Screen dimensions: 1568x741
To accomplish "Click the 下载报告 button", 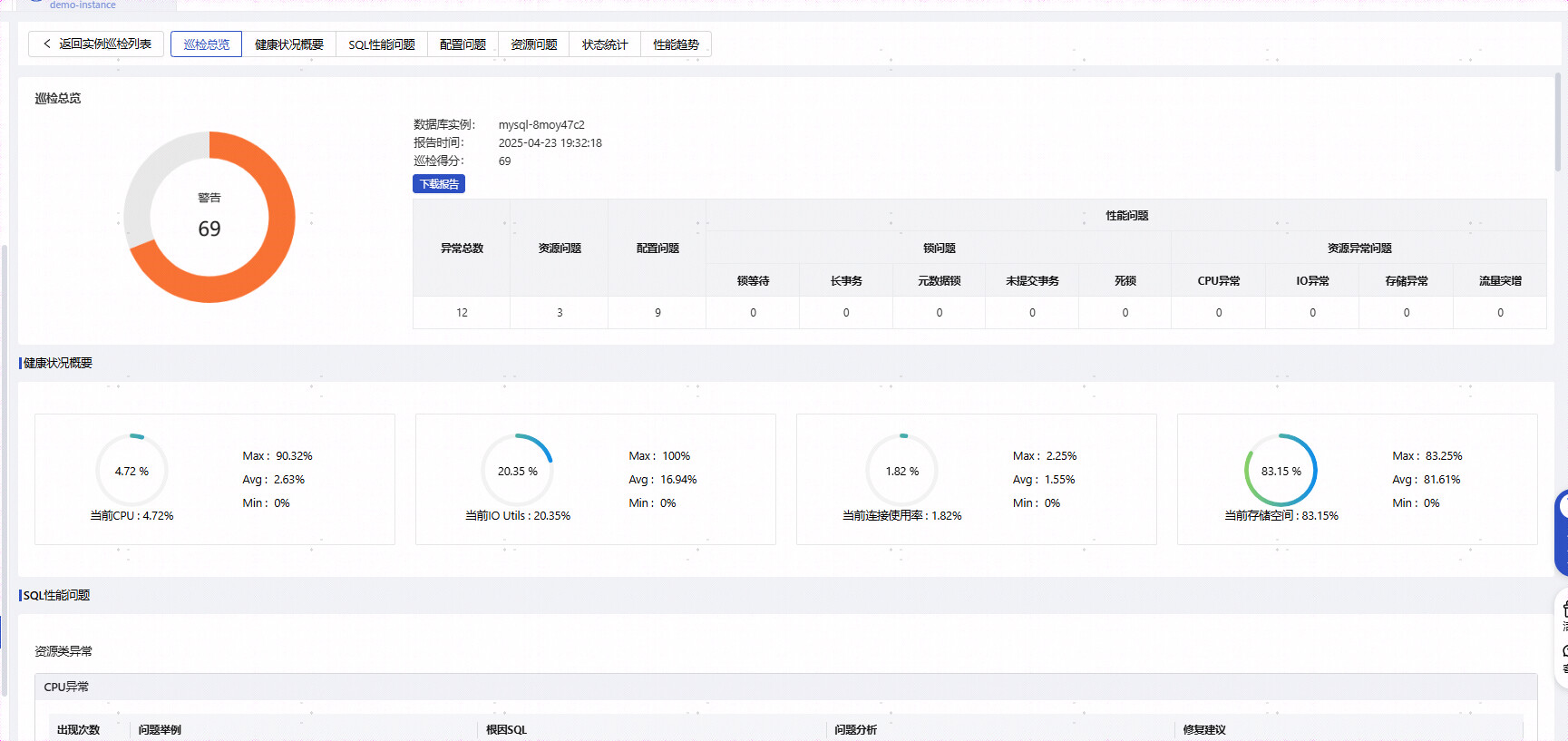I will tap(439, 184).
